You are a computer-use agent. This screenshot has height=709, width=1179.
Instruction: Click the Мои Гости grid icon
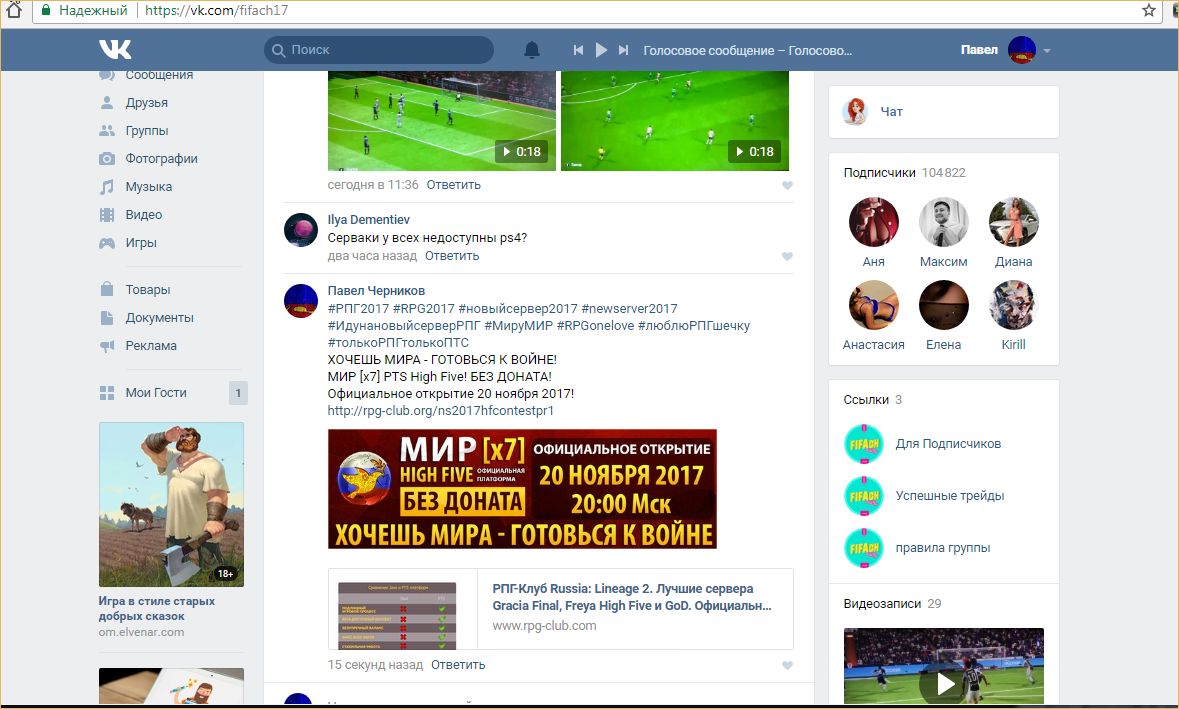[x=107, y=392]
